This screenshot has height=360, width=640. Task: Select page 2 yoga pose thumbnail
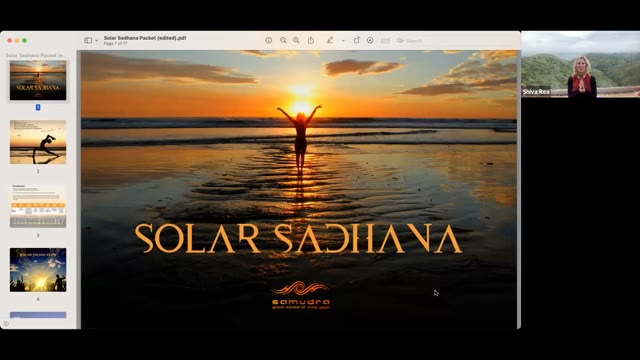(x=38, y=142)
